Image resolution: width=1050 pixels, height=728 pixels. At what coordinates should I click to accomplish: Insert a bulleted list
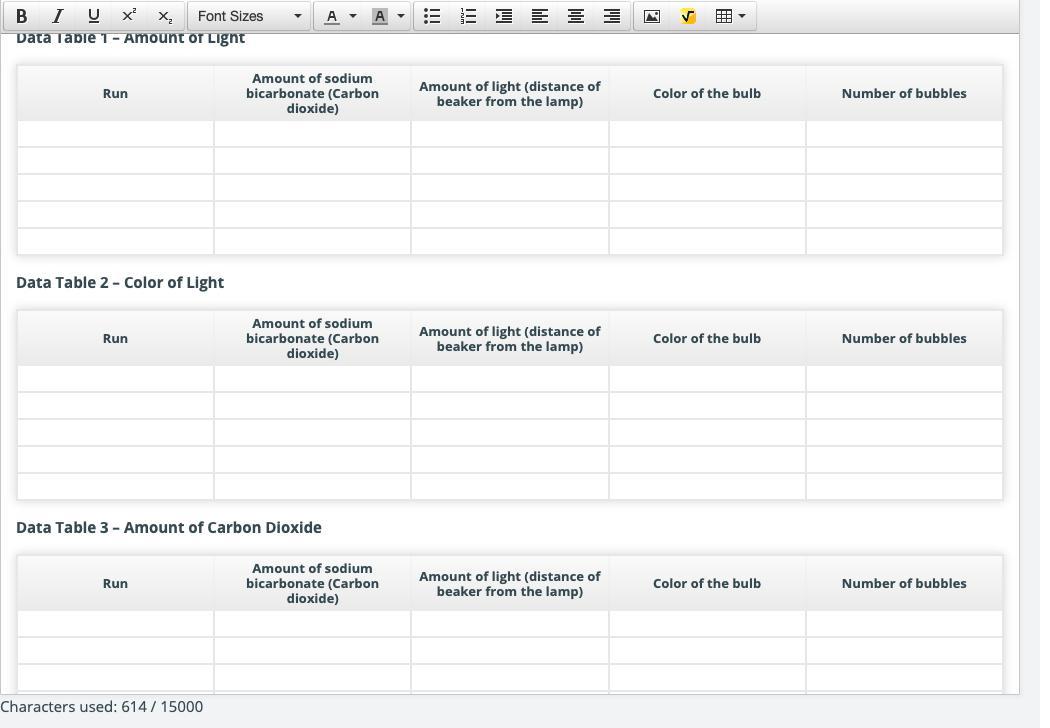coord(433,16)
